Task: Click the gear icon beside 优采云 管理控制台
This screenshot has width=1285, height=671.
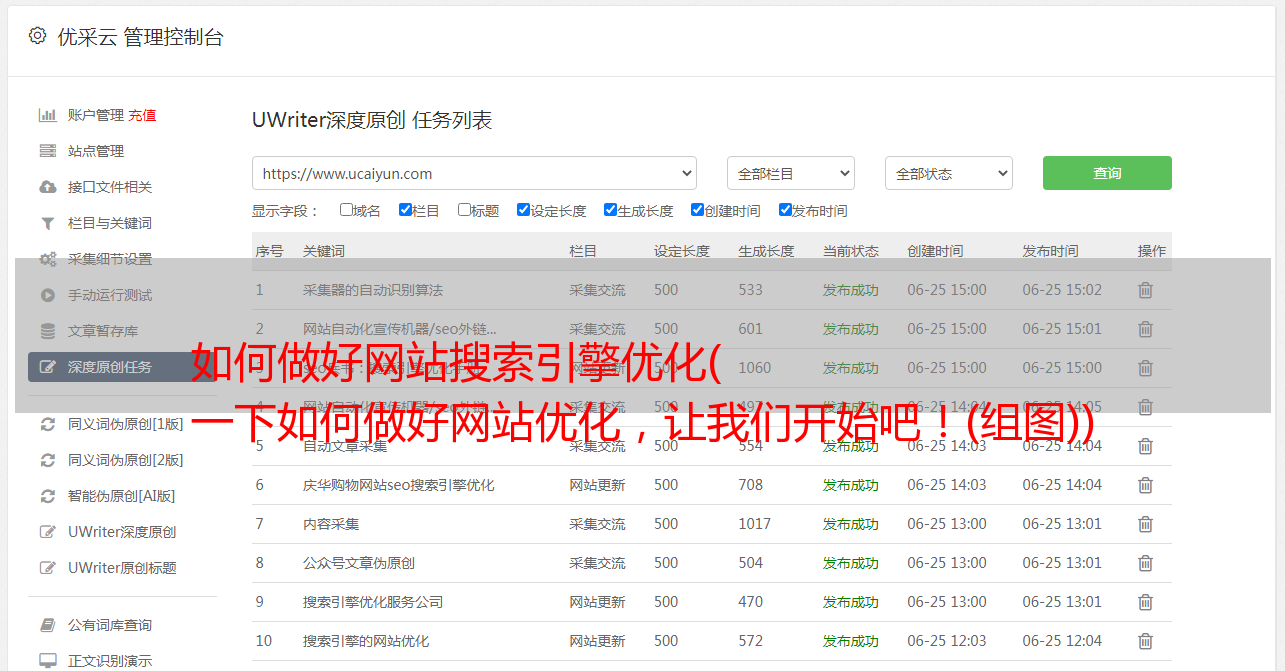Action: (37, 36)
